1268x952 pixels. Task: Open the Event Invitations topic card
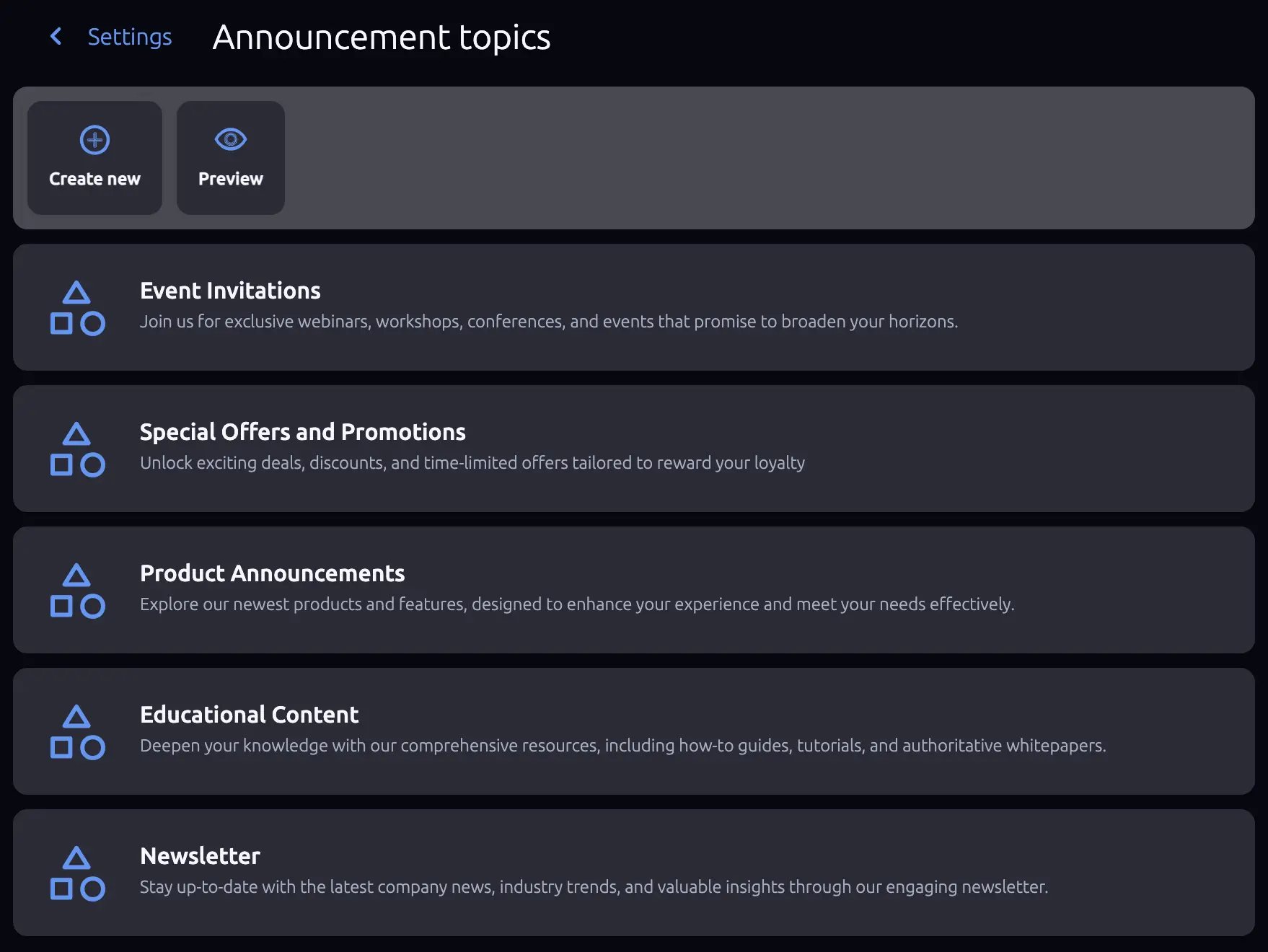633,307
